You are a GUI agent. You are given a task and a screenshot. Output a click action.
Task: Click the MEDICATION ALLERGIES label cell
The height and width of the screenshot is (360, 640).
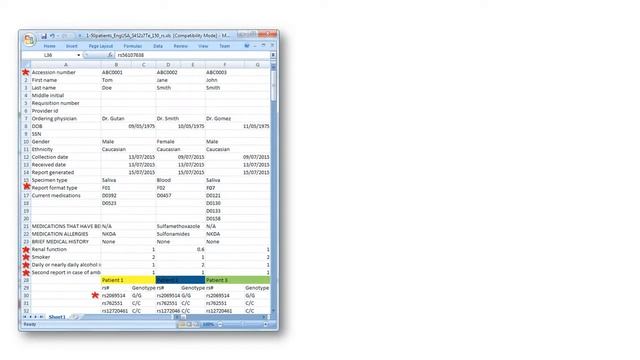pyautogui.click(x=66, y=234)
